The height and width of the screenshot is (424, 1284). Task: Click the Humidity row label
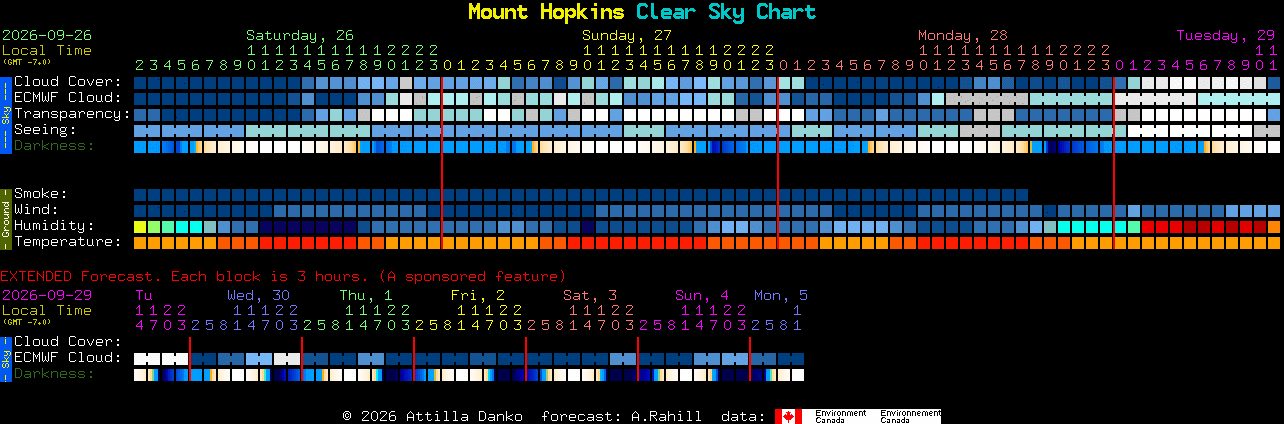(x=54, y=226)
